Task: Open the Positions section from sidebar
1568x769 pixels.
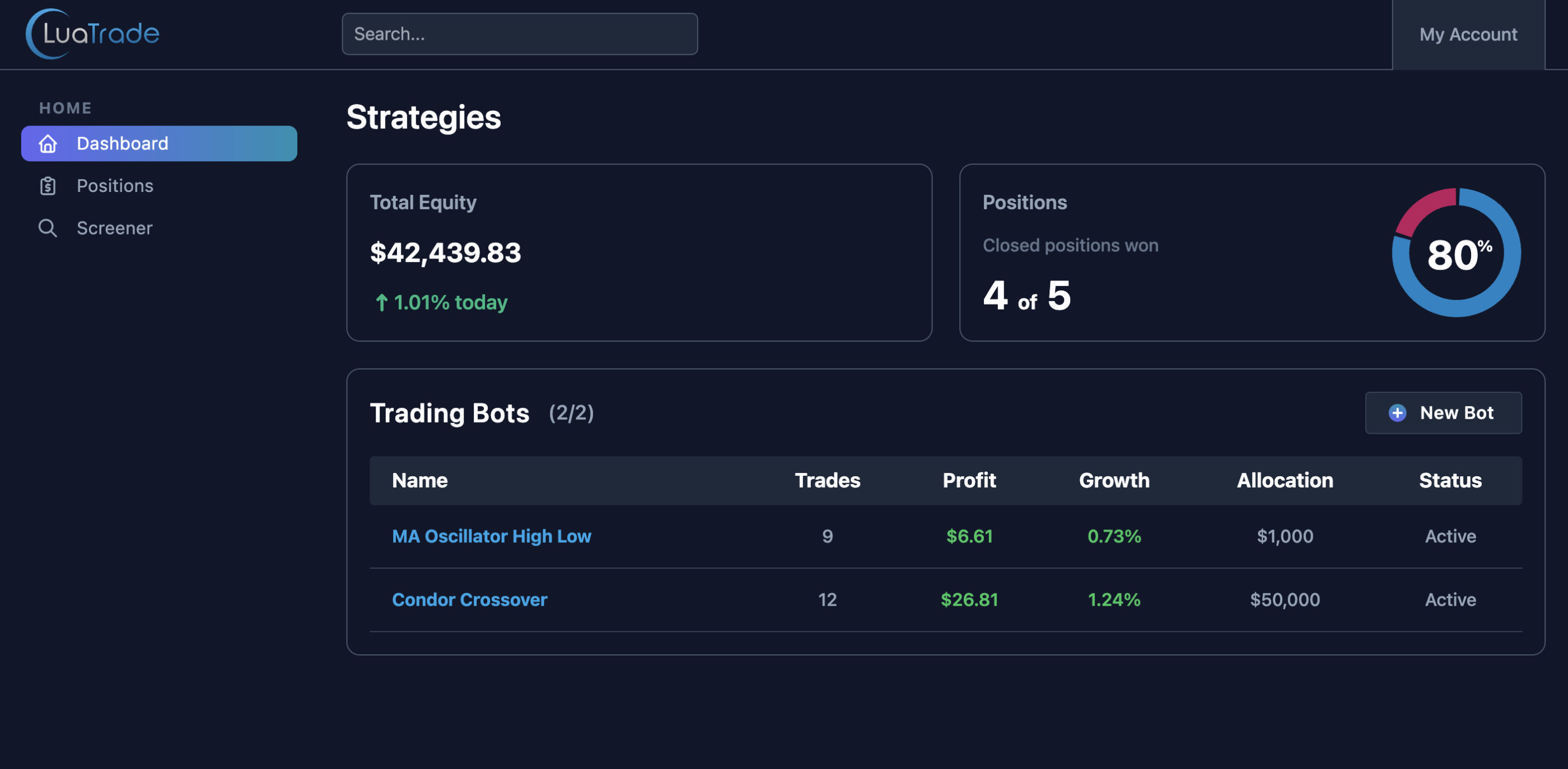Action: coord(115,186)
